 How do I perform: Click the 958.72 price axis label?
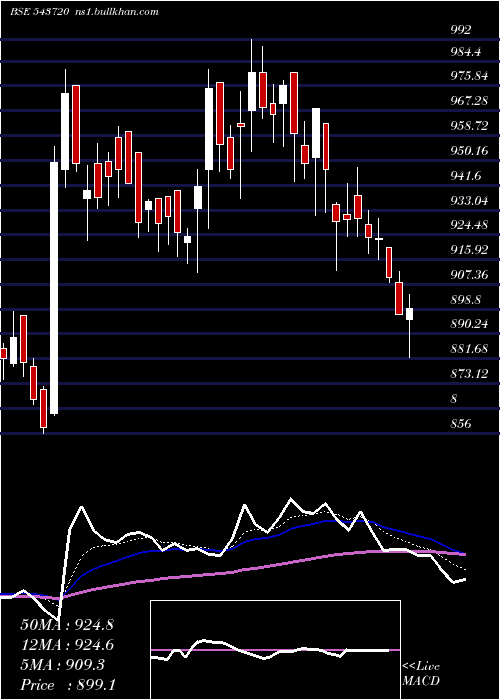click(469, 126)
